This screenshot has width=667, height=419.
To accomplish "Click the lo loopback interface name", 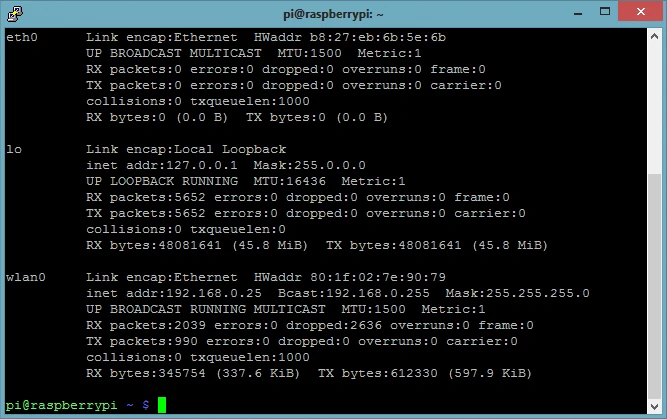I will 14,149.
